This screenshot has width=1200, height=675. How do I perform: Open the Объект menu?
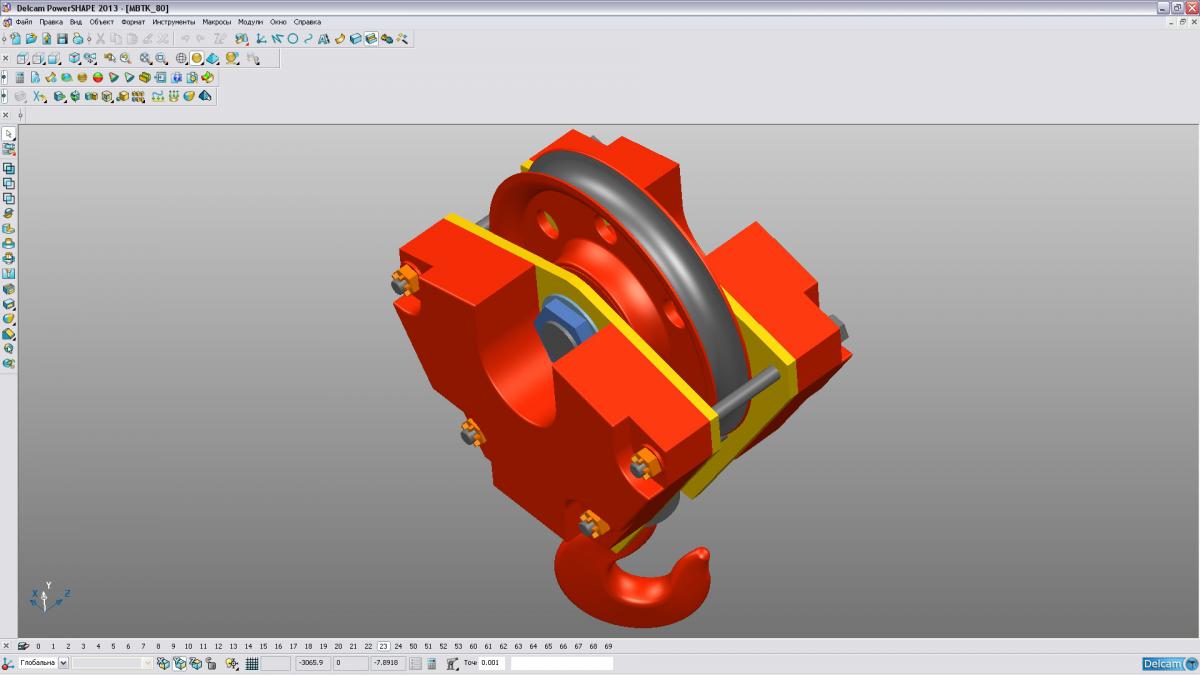coord(102,21)
